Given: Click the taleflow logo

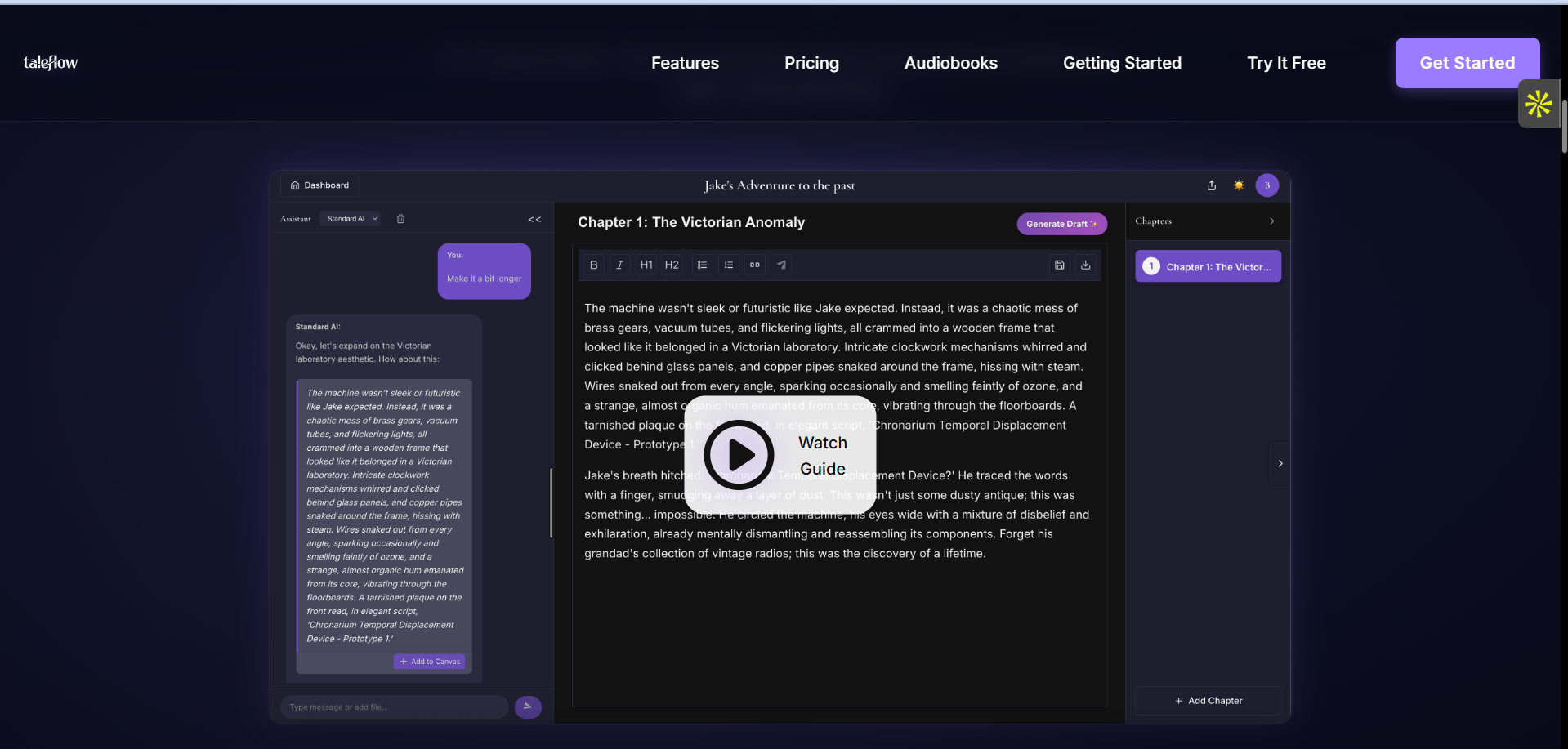Looking at the screenshot, I should [51, 63].
